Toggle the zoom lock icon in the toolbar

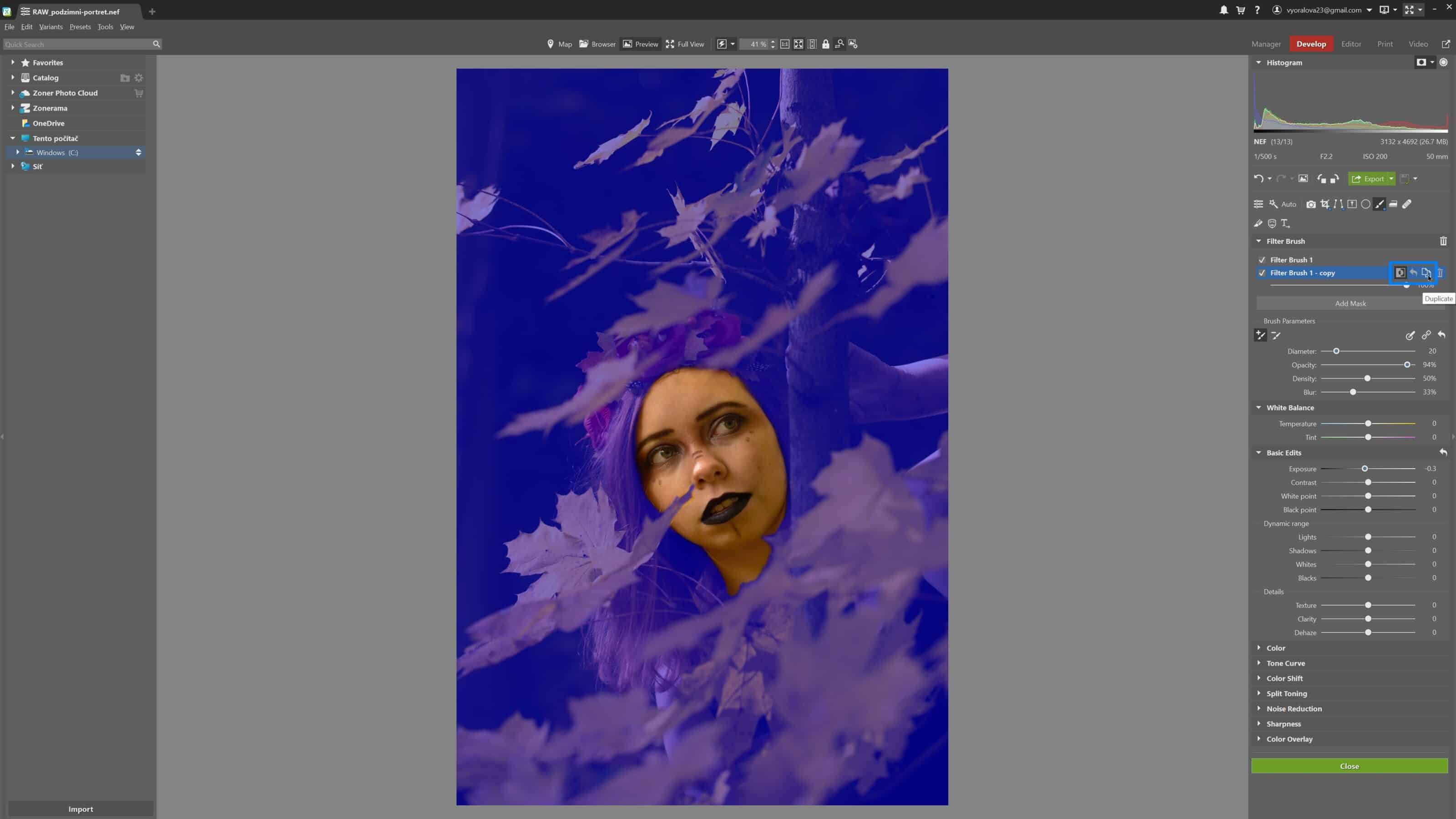pos(826,44)
